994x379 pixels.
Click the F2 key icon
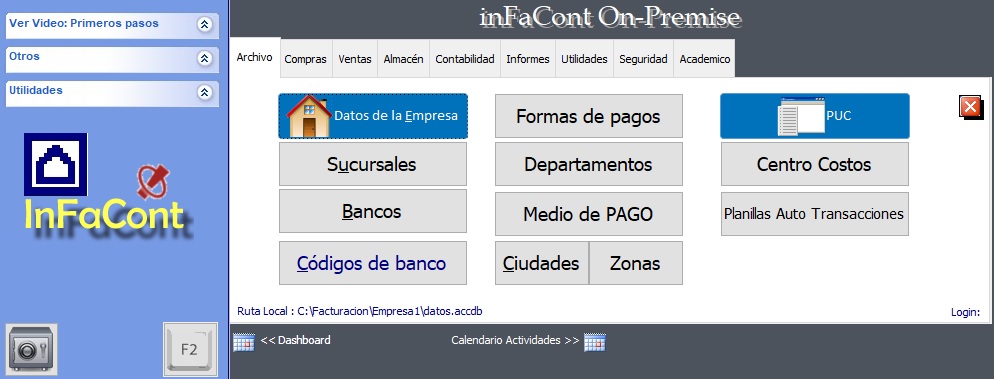coord(190,349)
